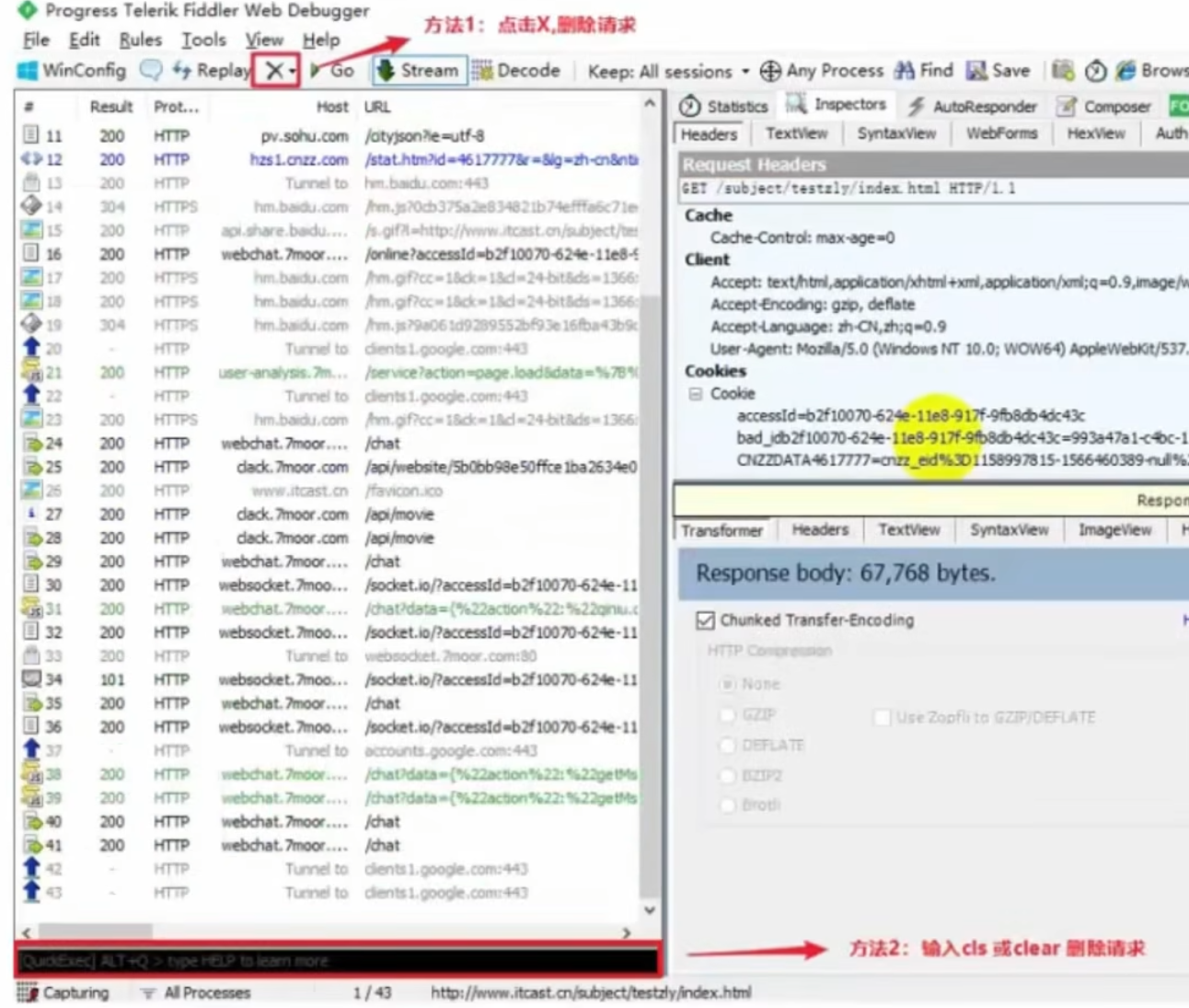
Task: Click the horizontal scrollbar right arrow
Action: click(x=627, y=933)
